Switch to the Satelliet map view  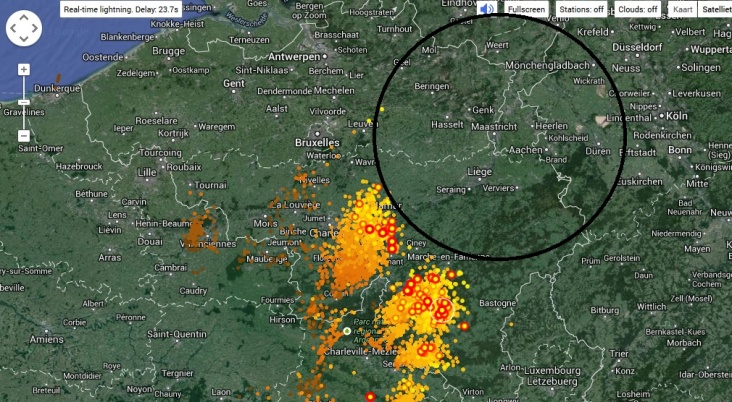[715, 9]
